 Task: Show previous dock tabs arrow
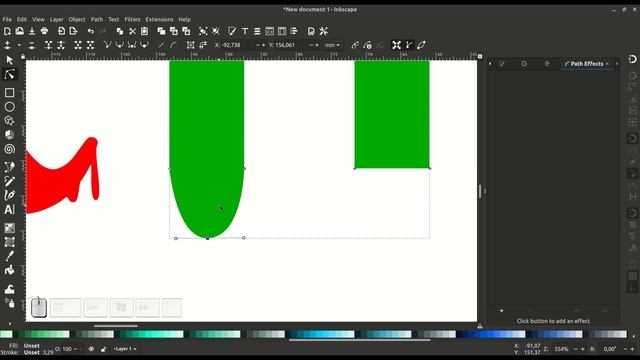(490, 64)
